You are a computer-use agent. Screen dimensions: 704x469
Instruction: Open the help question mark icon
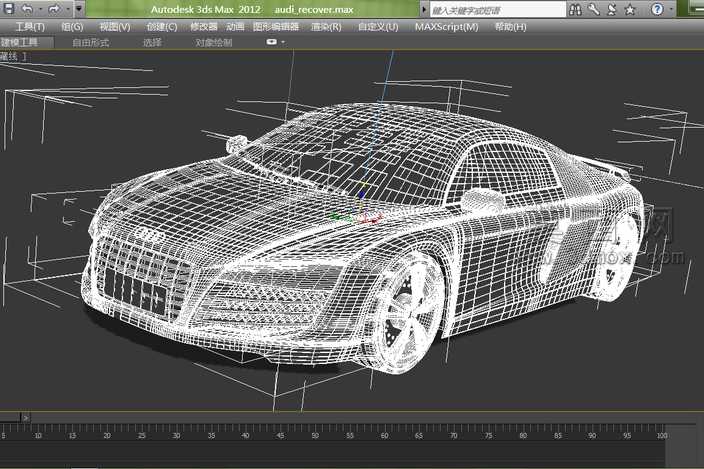pyautogui.click(x=657, y=9)
